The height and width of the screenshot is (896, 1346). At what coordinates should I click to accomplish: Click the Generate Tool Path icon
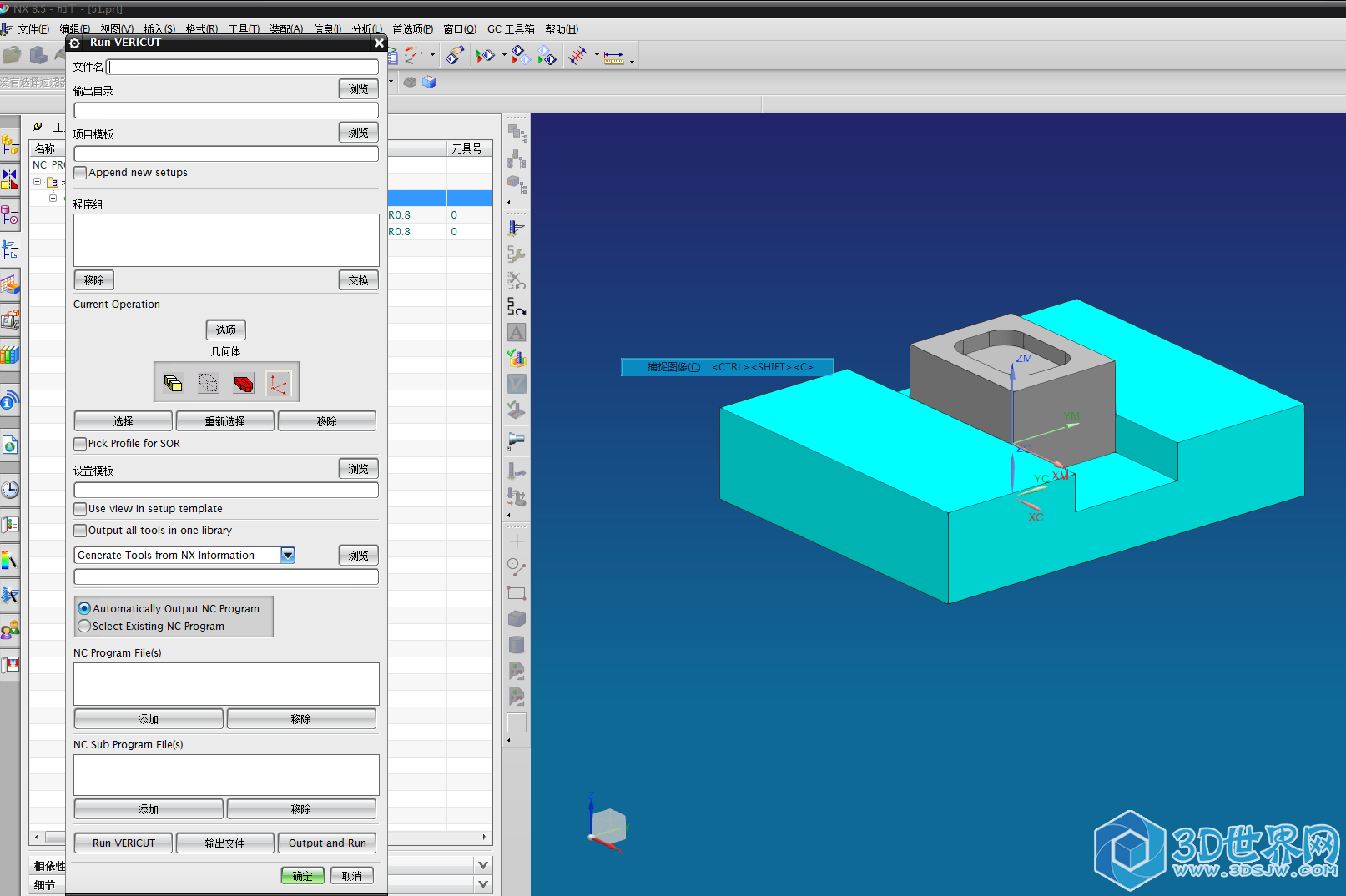point(517,228)
